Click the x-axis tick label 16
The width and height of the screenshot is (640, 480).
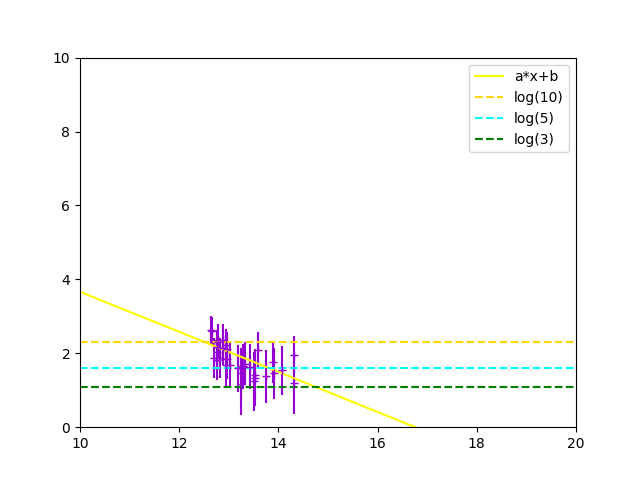378,442
